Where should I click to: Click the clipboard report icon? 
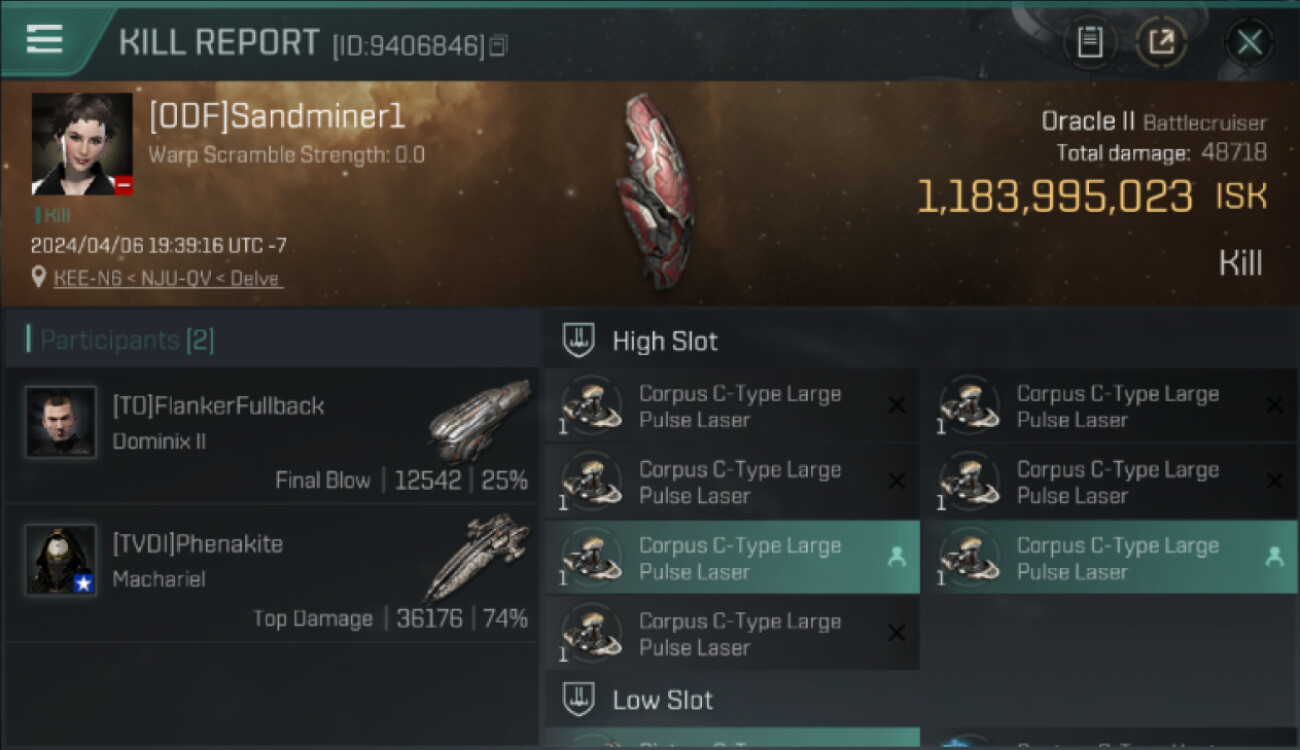[x=1089, y=42]
